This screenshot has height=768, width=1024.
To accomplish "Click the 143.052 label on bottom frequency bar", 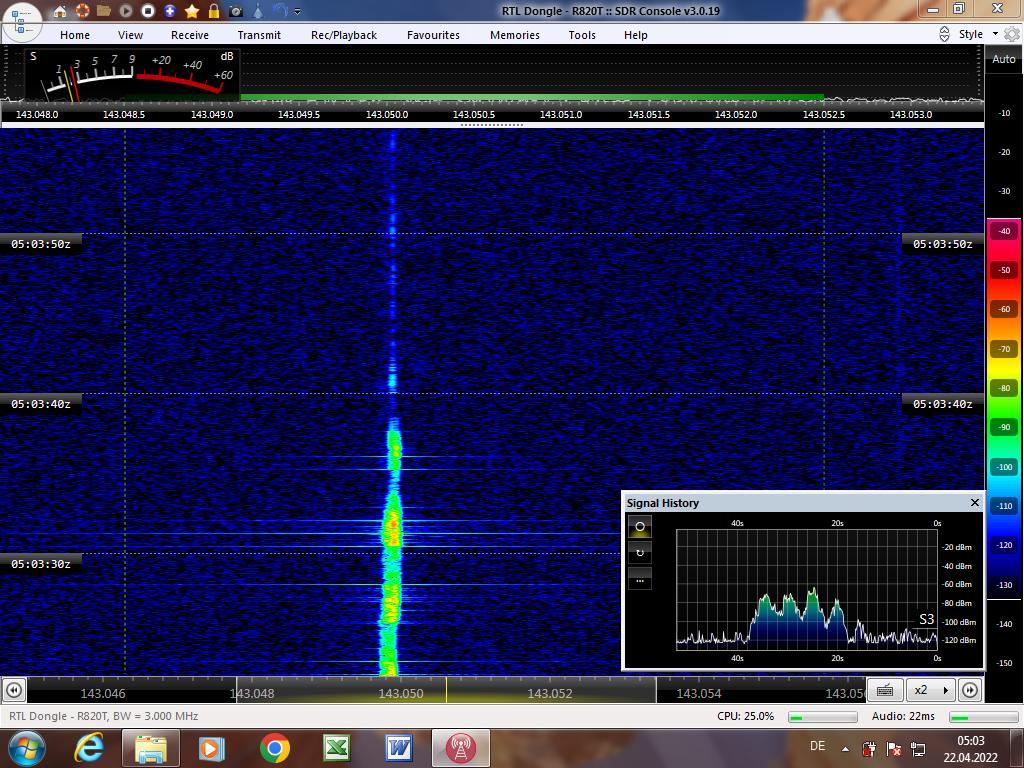I will (x=550, y=694).
